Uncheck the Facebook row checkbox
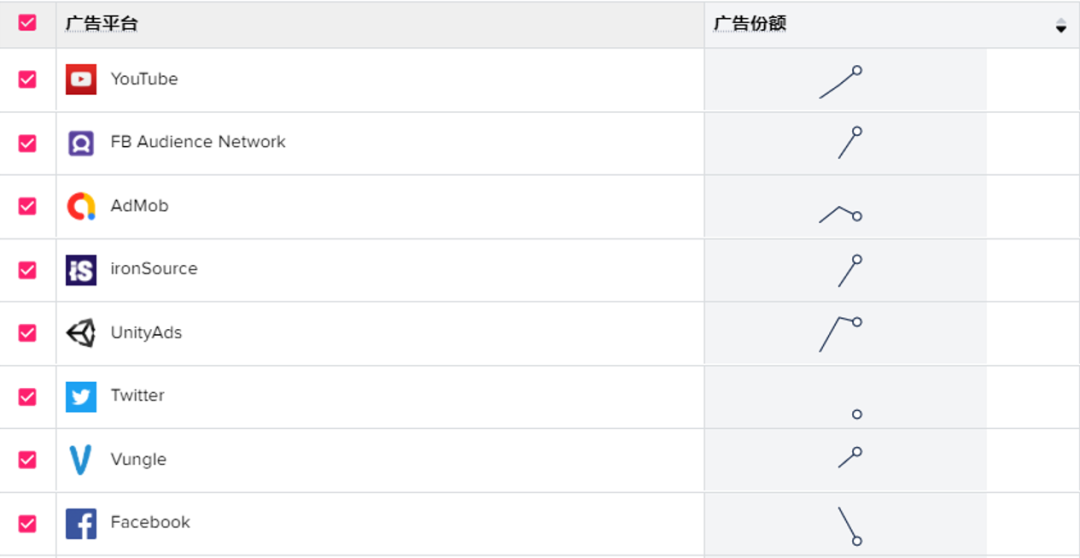 pyautogui.click(x=27, y=524)
